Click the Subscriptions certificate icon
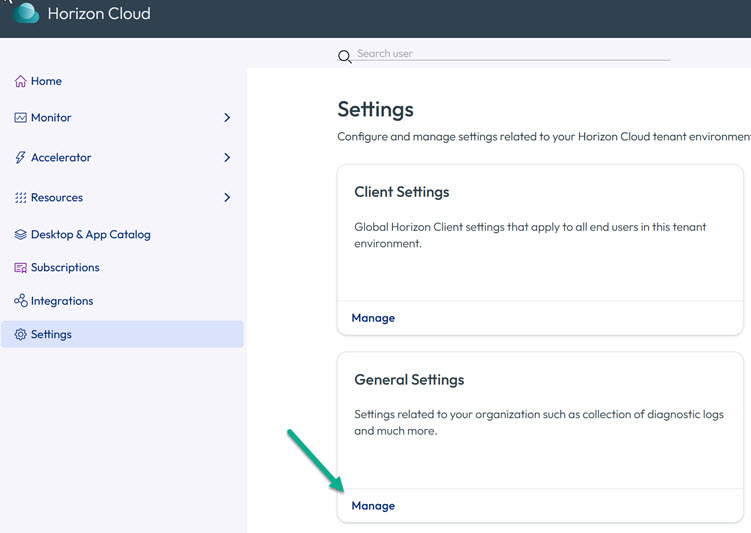The width and height of the screenshot is (751, 533). click(20, 268)
